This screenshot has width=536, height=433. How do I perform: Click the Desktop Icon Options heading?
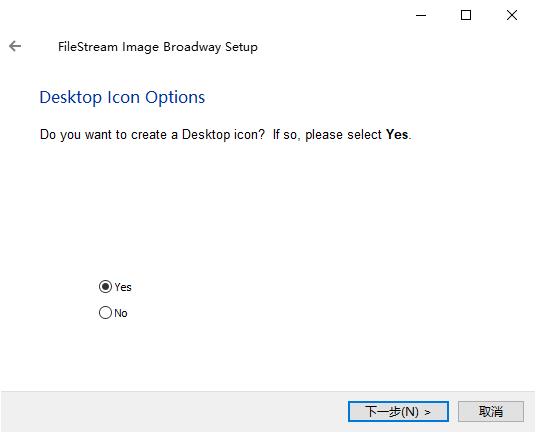122,97
